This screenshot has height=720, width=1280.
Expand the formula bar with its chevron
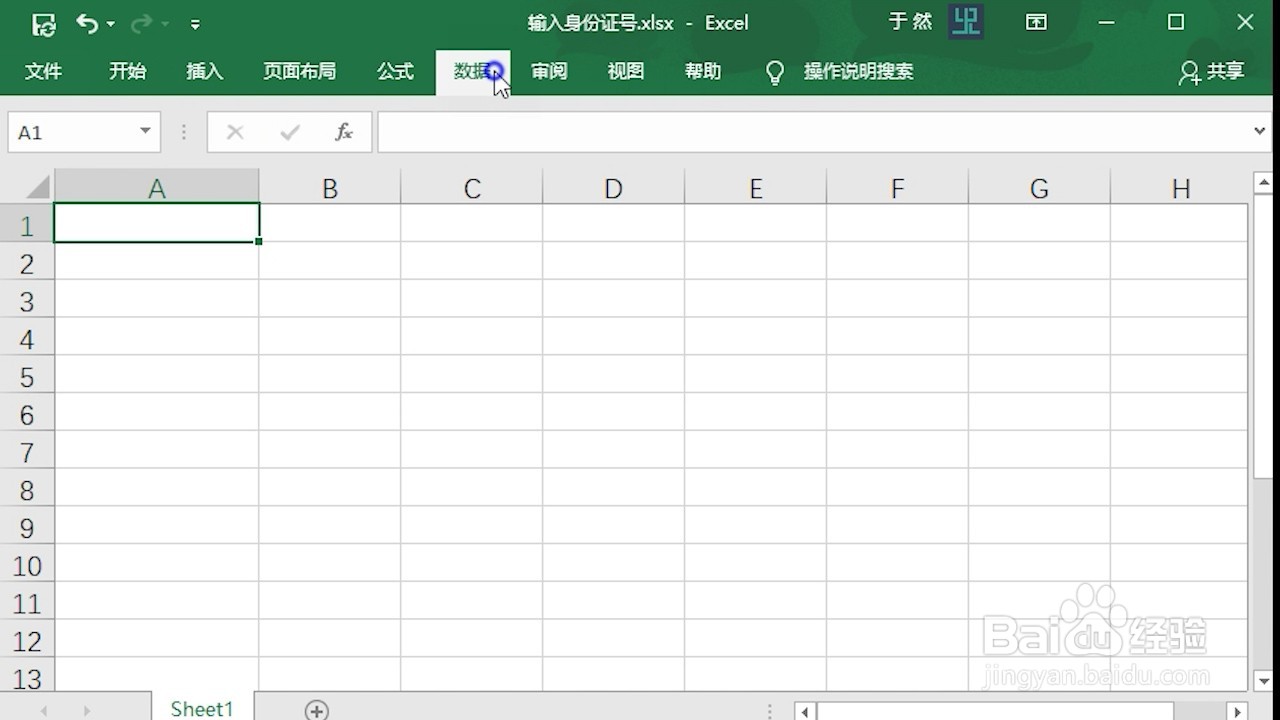point(1261,131)
